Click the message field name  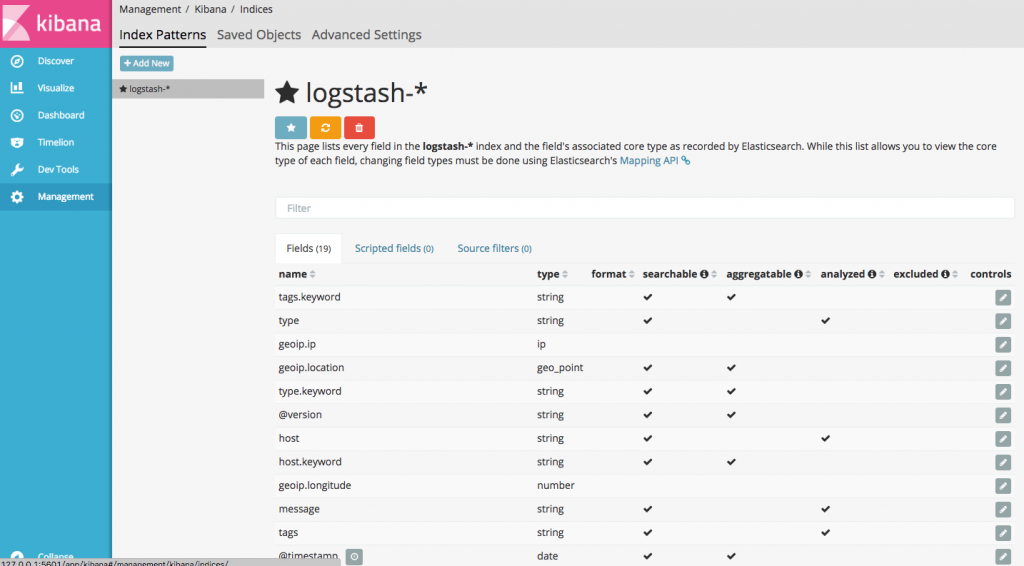coord(299,509)
